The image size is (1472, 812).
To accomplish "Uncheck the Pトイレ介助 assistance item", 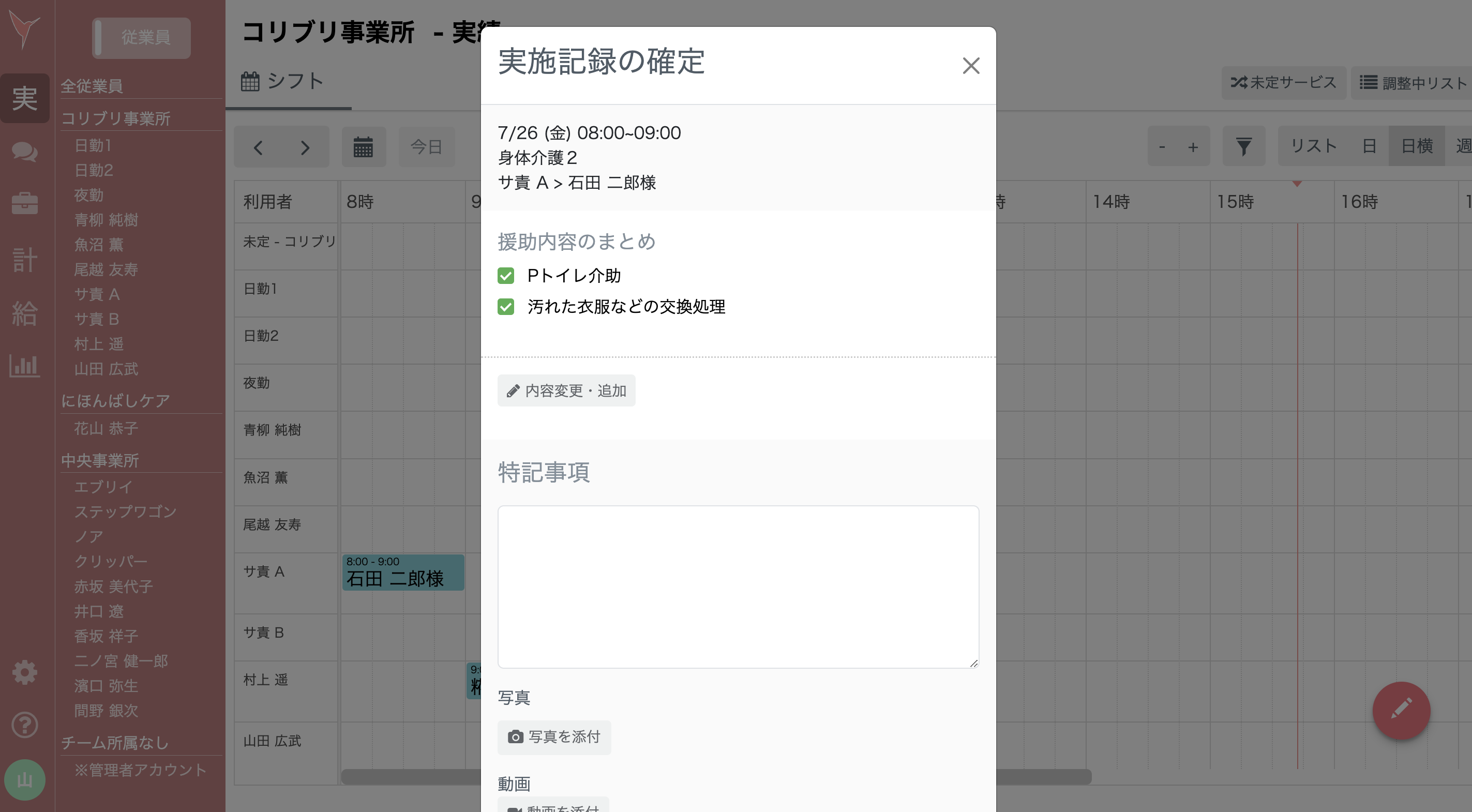I will click(x=506, y=276).
